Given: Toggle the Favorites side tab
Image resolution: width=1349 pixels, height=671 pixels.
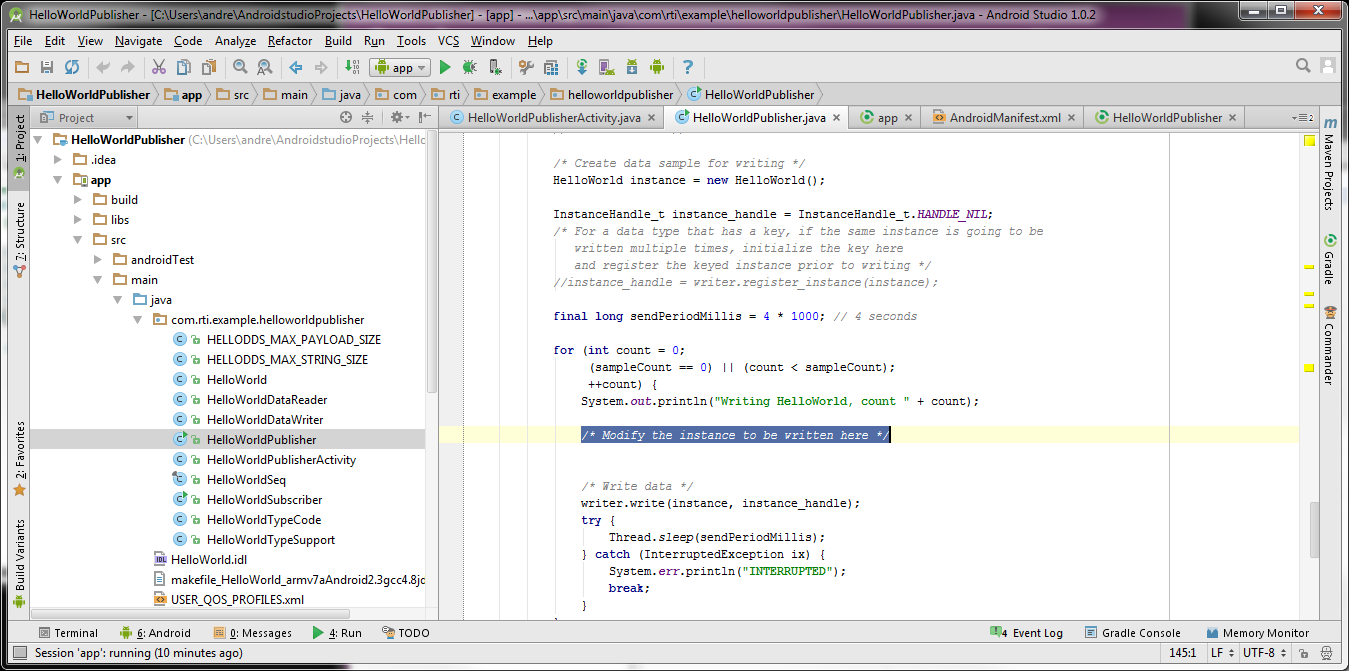Looking at the screenshot, I should [x=19, y=459].
